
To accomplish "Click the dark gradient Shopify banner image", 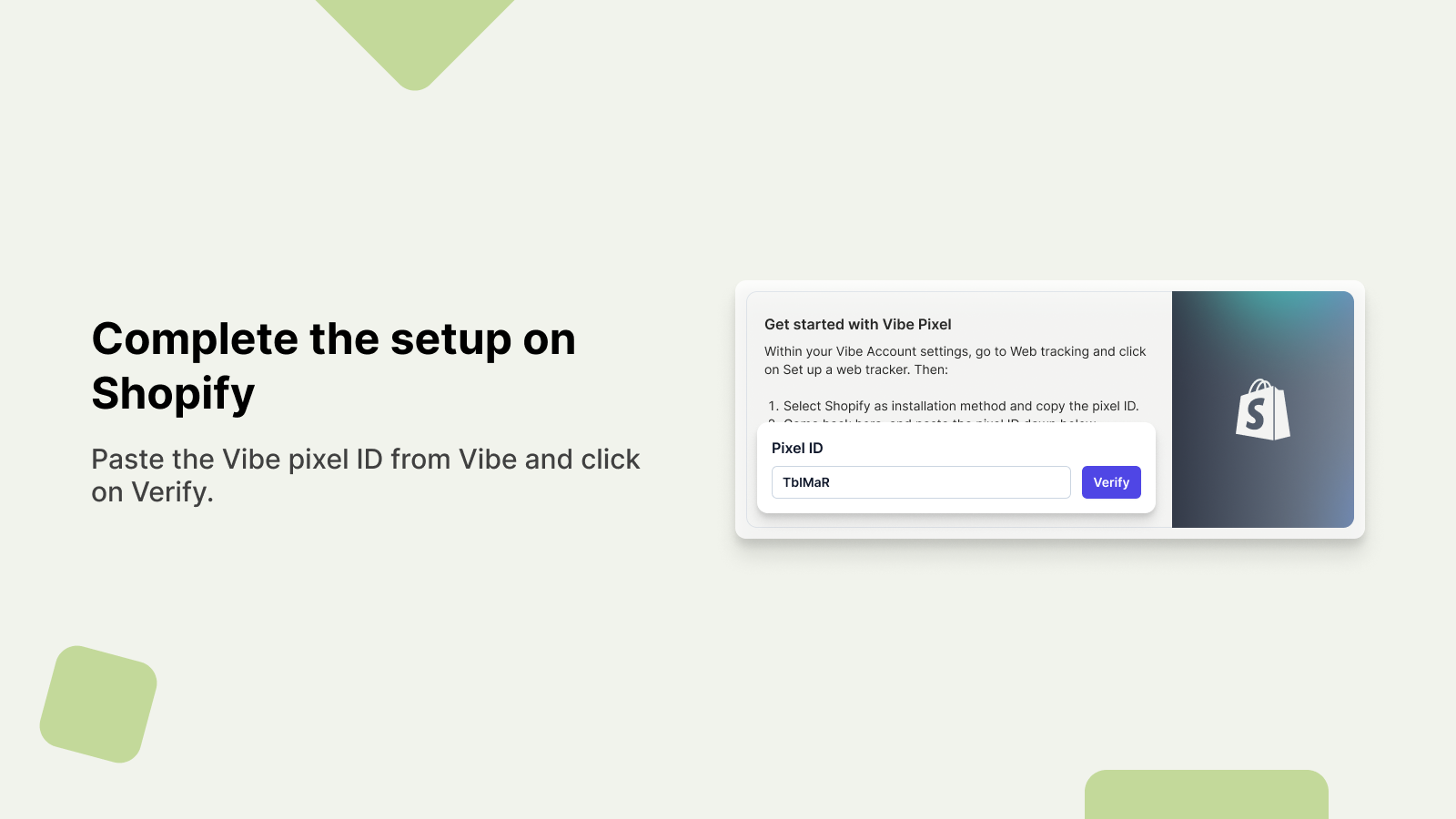I will coord(1263,409).
